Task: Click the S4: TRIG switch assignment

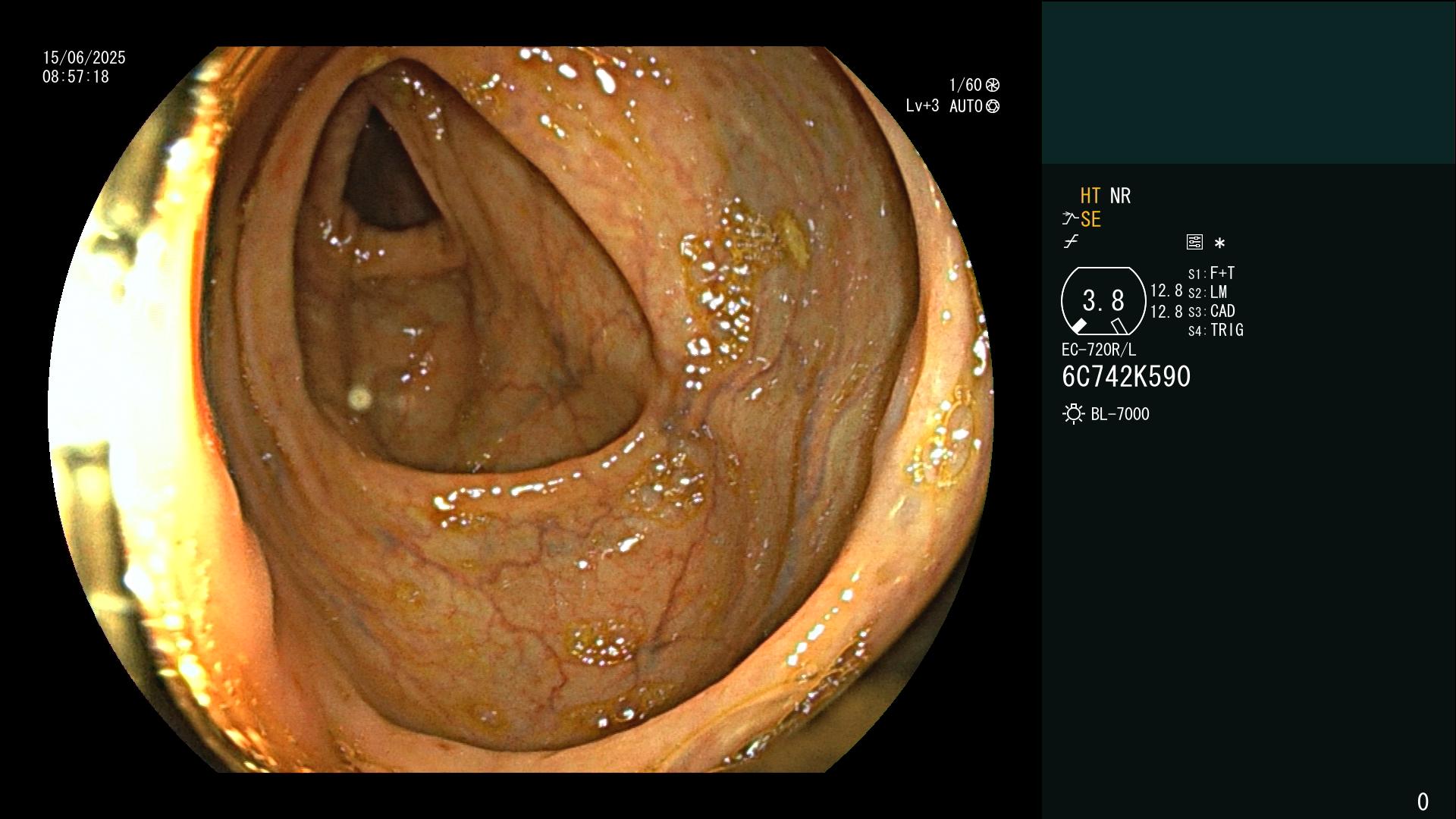Action: click(x=1216, y=330)
